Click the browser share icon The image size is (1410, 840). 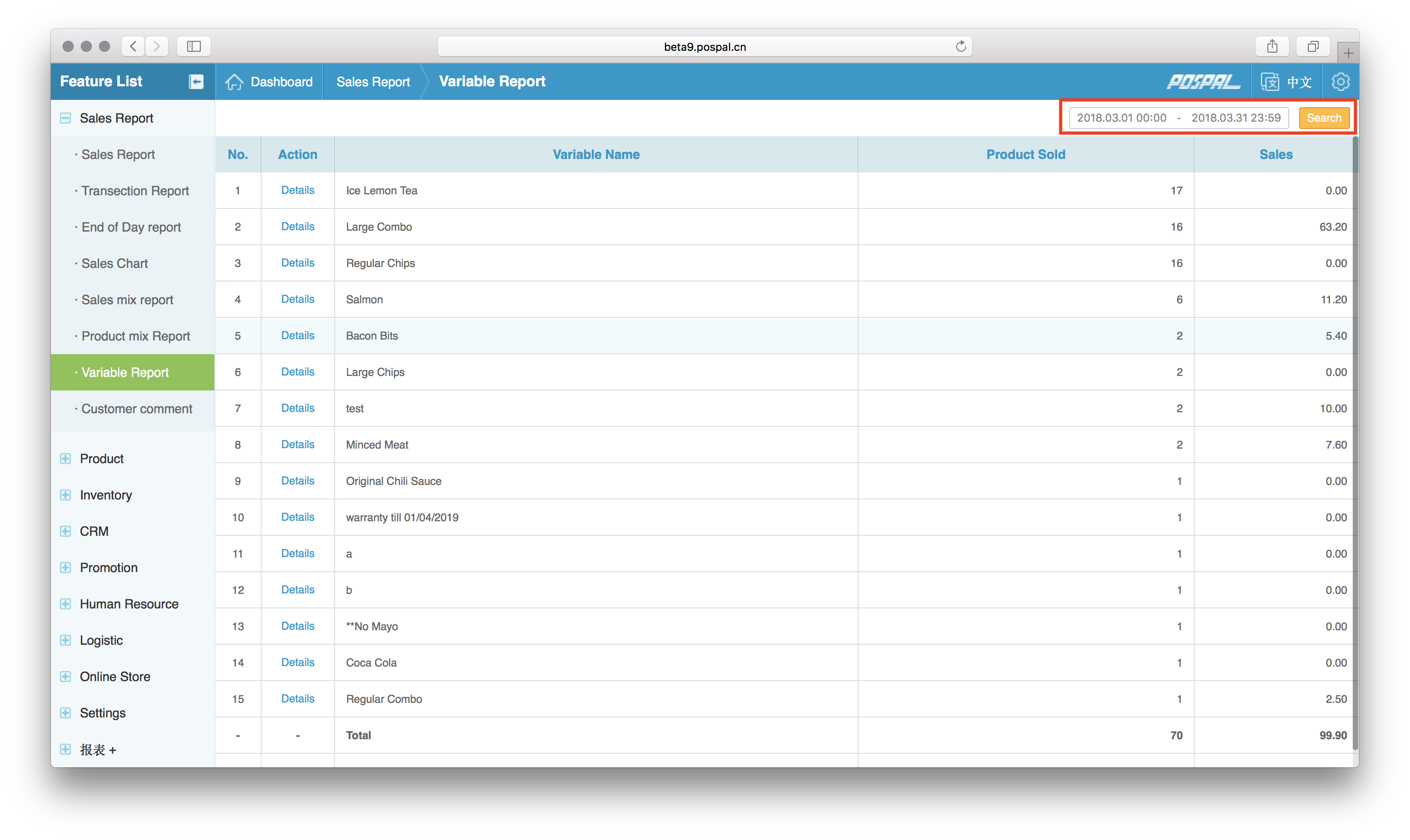tap(1272, 46)
